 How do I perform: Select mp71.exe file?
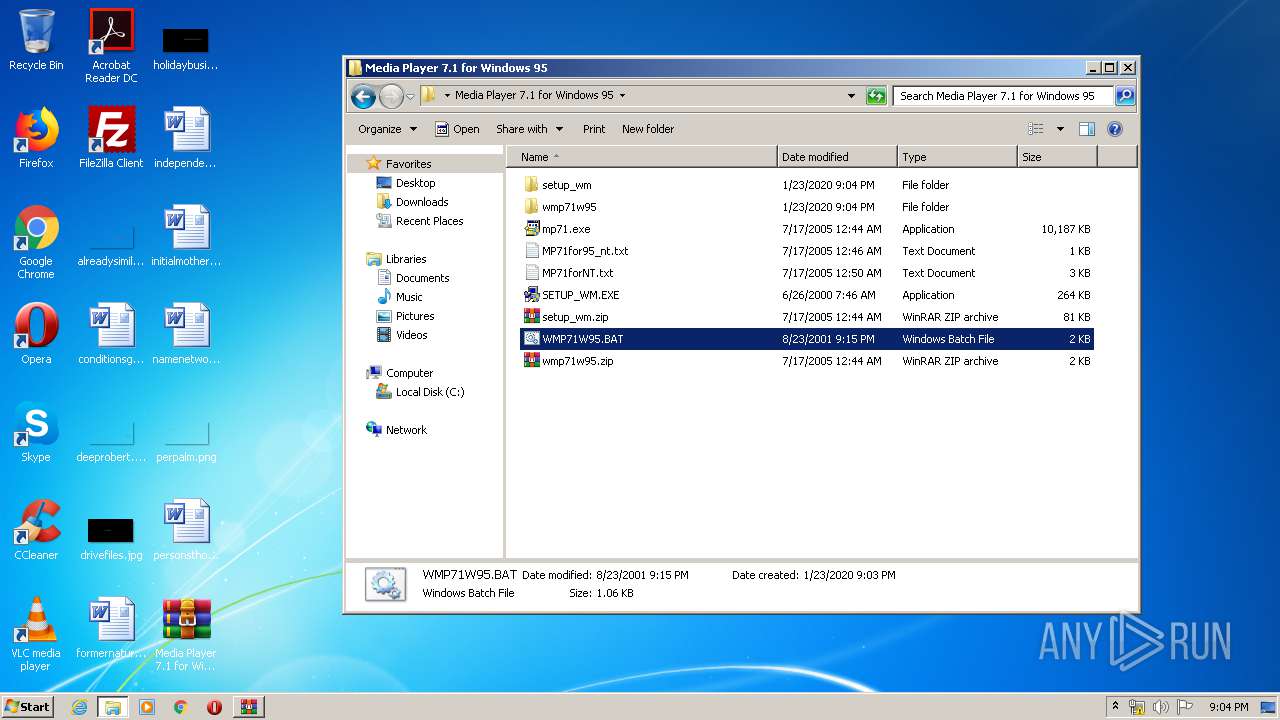[x=807, y=229]
